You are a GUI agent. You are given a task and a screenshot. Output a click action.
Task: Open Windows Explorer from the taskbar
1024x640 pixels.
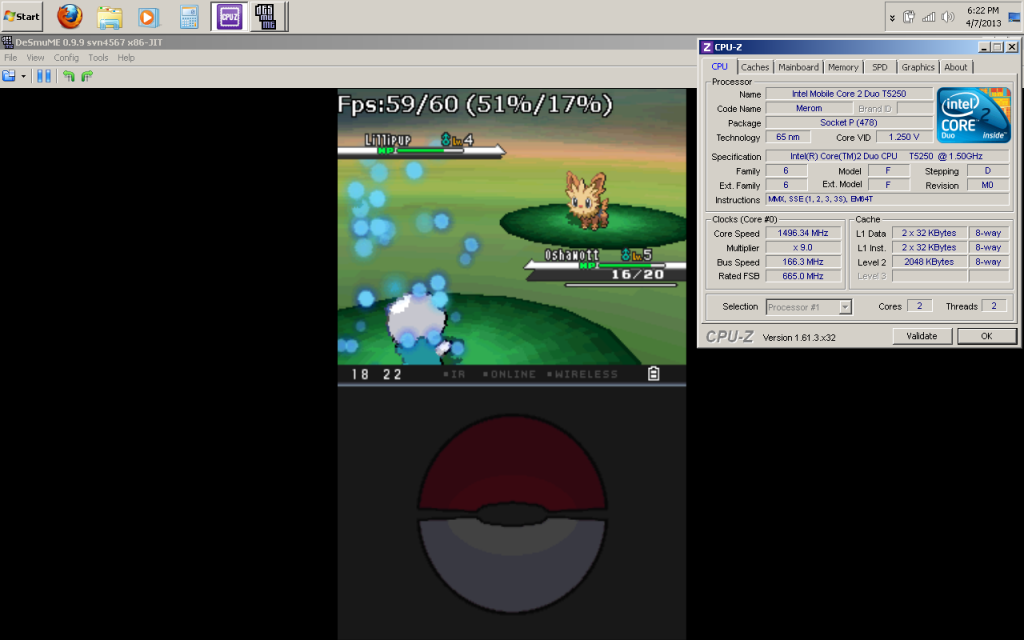(110, 17)
